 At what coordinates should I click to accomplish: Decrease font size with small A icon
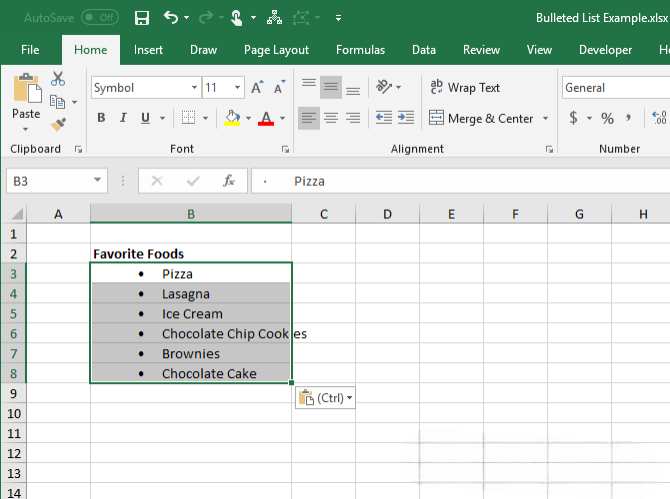[279, 87]
